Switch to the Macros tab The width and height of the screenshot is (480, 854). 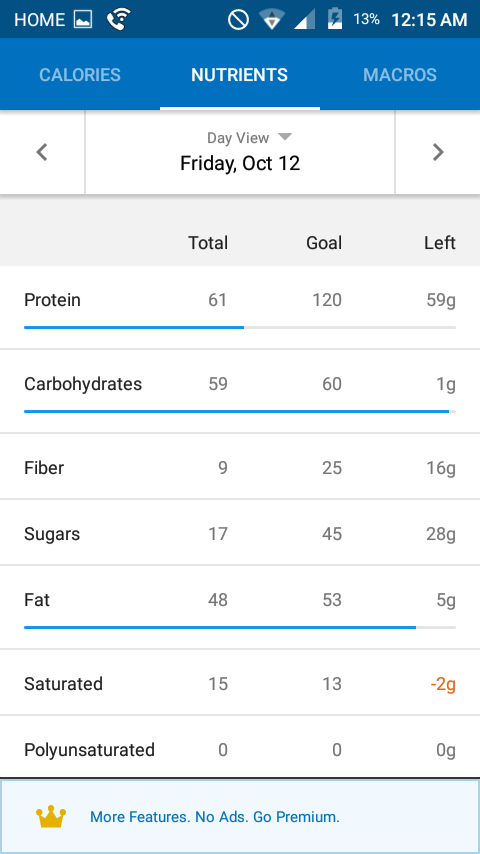[x=400, y=75]
